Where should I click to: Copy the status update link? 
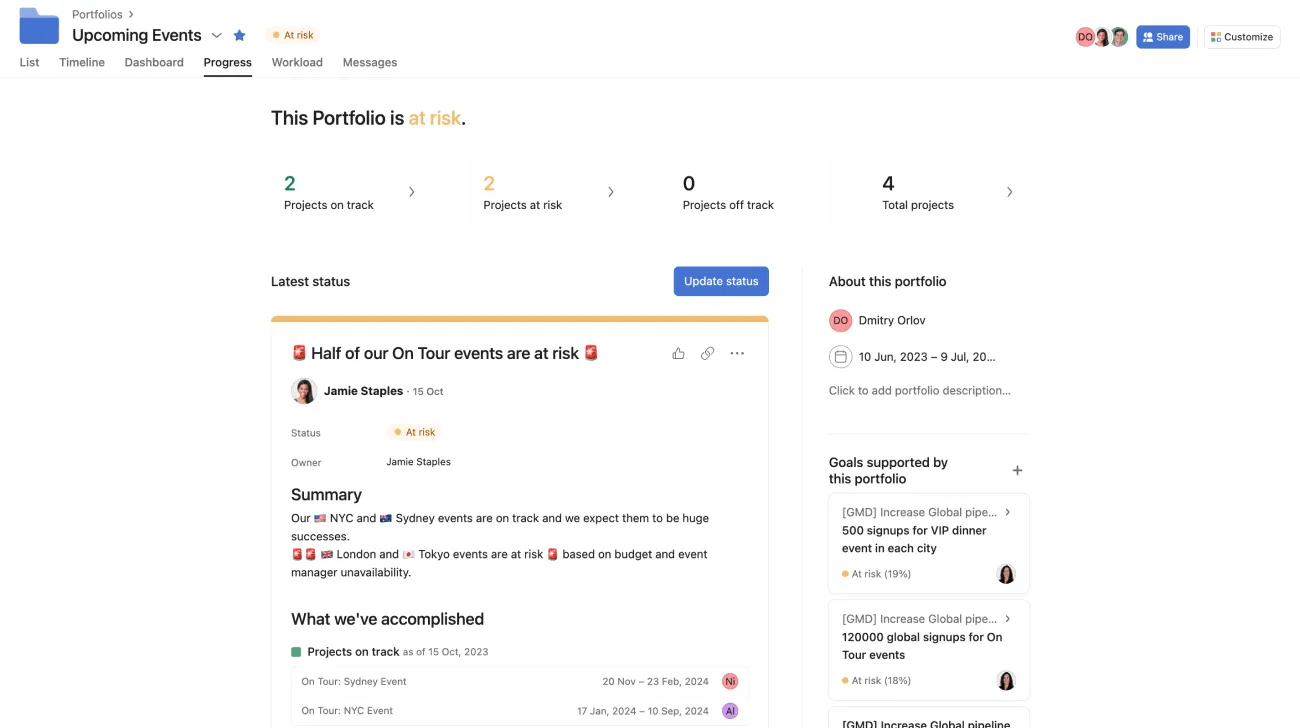pos(708,353)
